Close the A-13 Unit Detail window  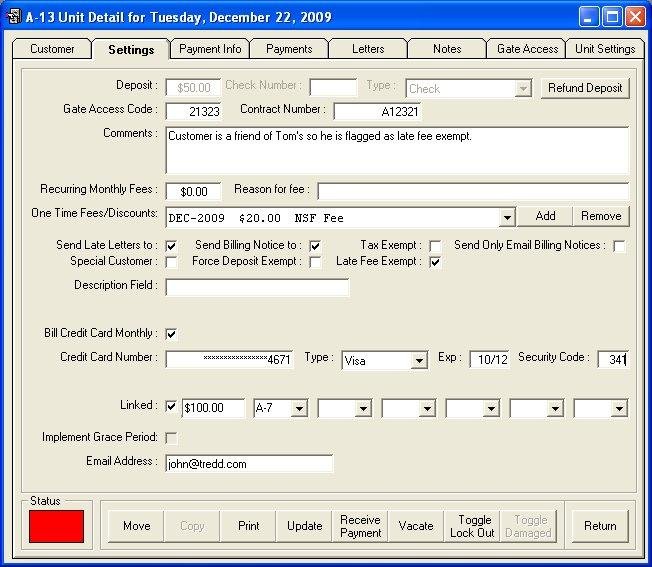coord(635,17)
